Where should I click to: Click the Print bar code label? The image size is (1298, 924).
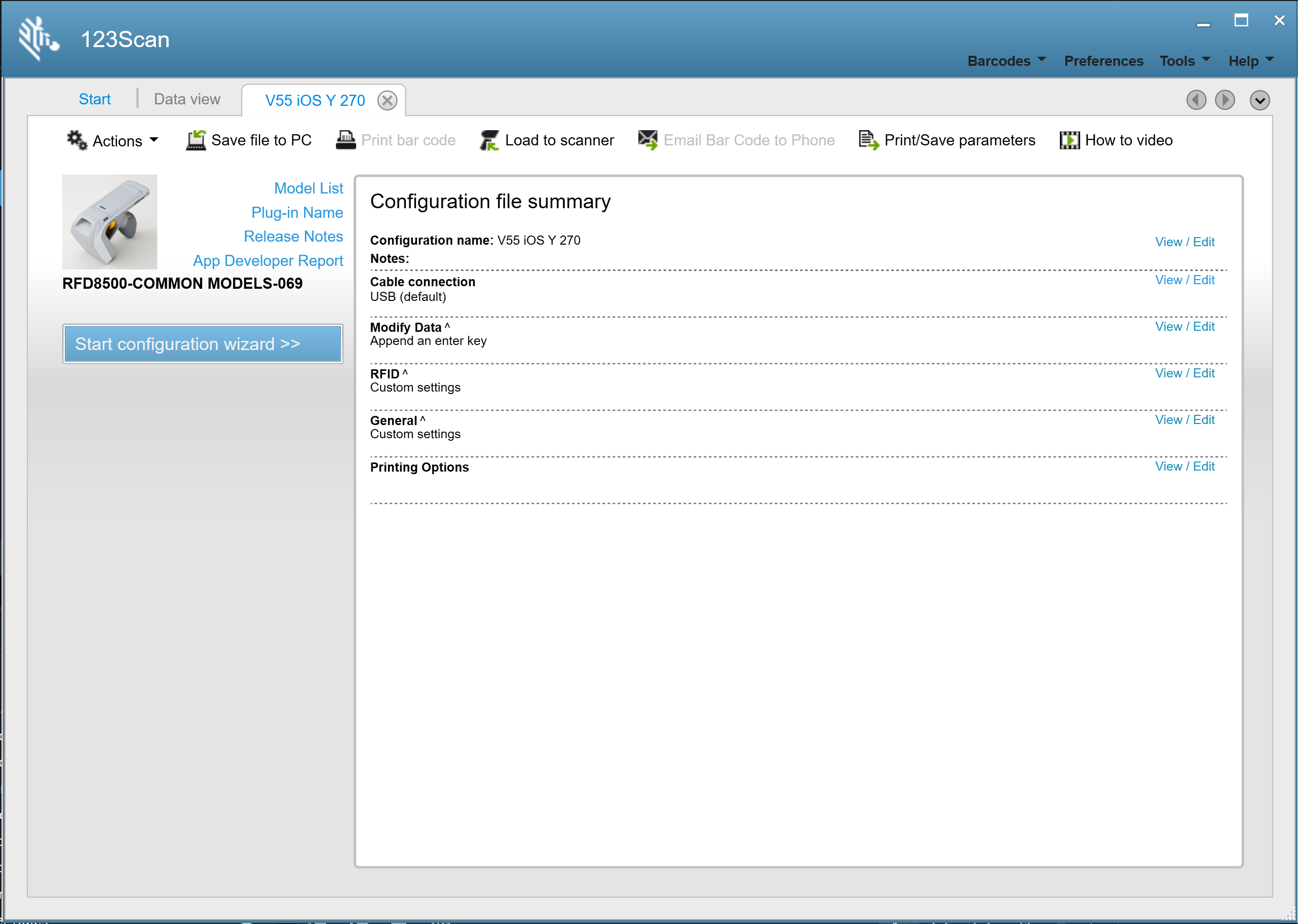pos(408,140)
